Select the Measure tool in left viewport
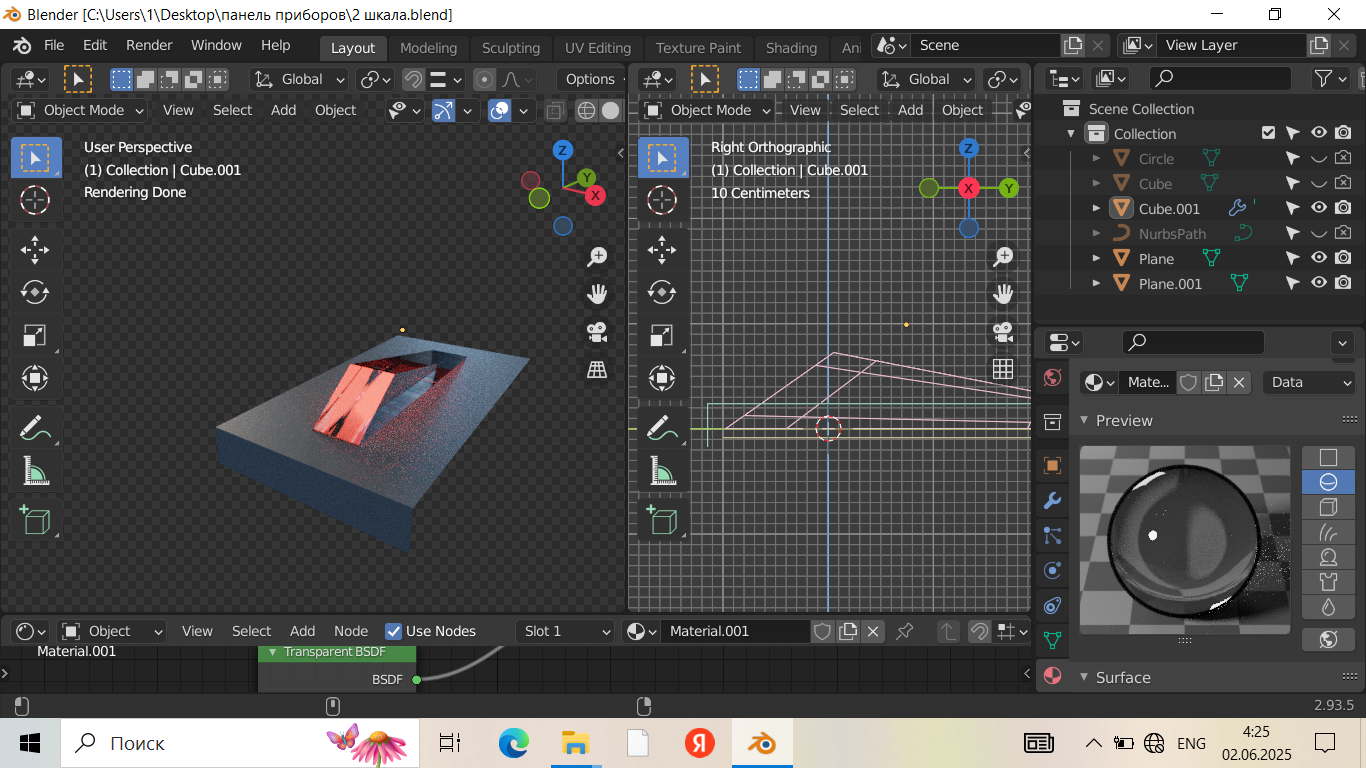 pyautogui.click(x=35, y=470)
